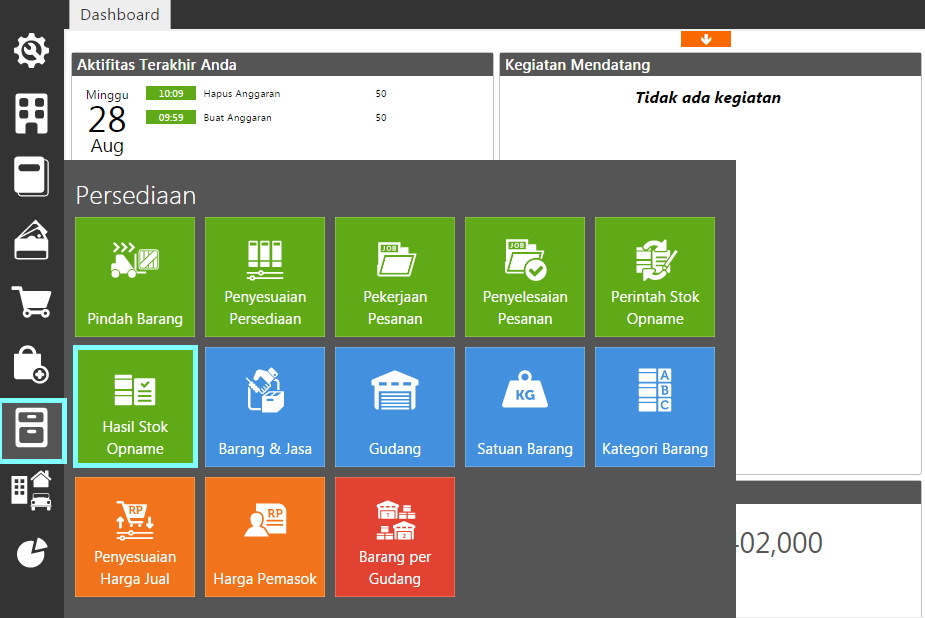The image size is (925, 618).
Task: Click the purchase bag sidebar icon
Action: point(32,365)
